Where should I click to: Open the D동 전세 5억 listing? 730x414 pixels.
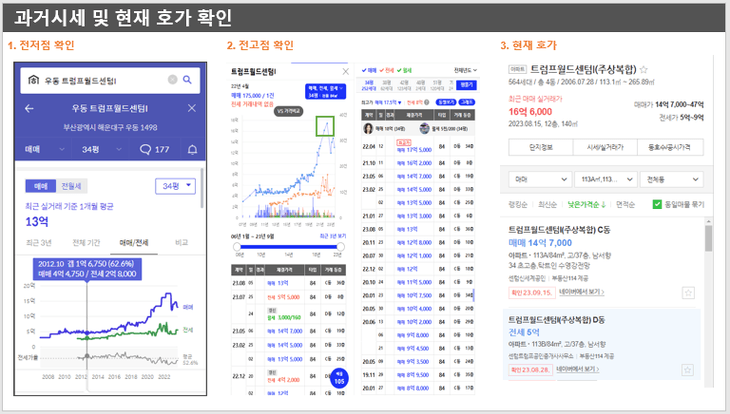(x=602, y=345)
